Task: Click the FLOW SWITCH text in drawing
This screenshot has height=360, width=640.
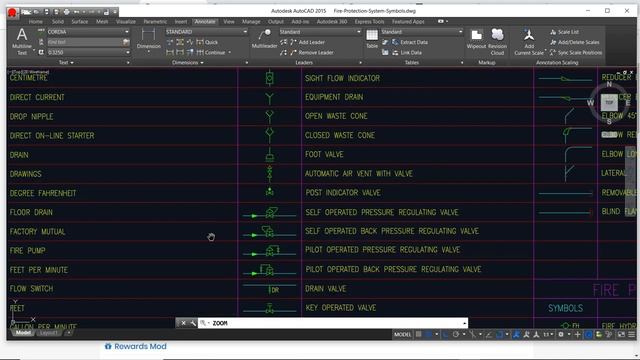Action: 31,289
